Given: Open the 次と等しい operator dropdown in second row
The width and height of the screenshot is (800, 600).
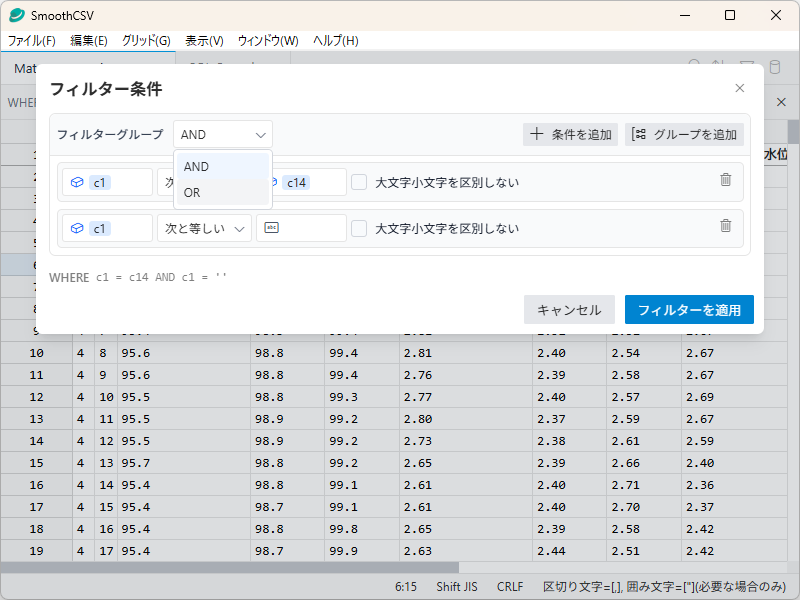Looking at the screenshot, I should point(204,228).
